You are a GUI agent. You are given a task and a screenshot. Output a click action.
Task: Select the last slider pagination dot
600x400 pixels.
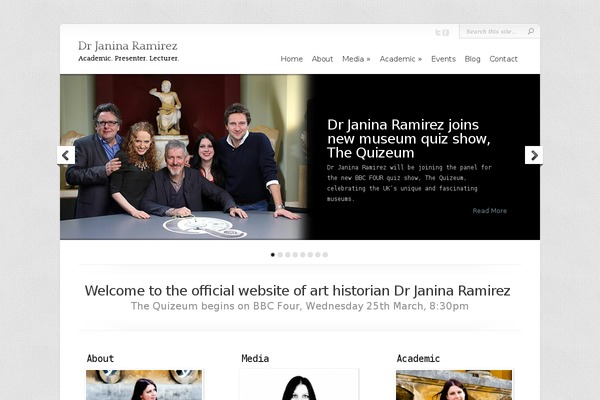click(x=325, y=254)
